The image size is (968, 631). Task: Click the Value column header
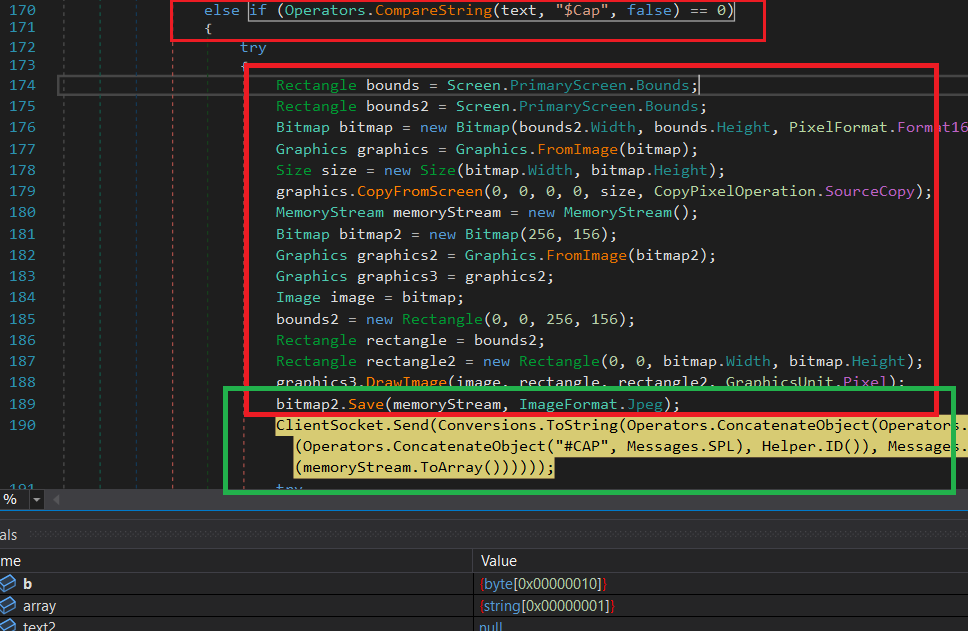pos(499,561)
